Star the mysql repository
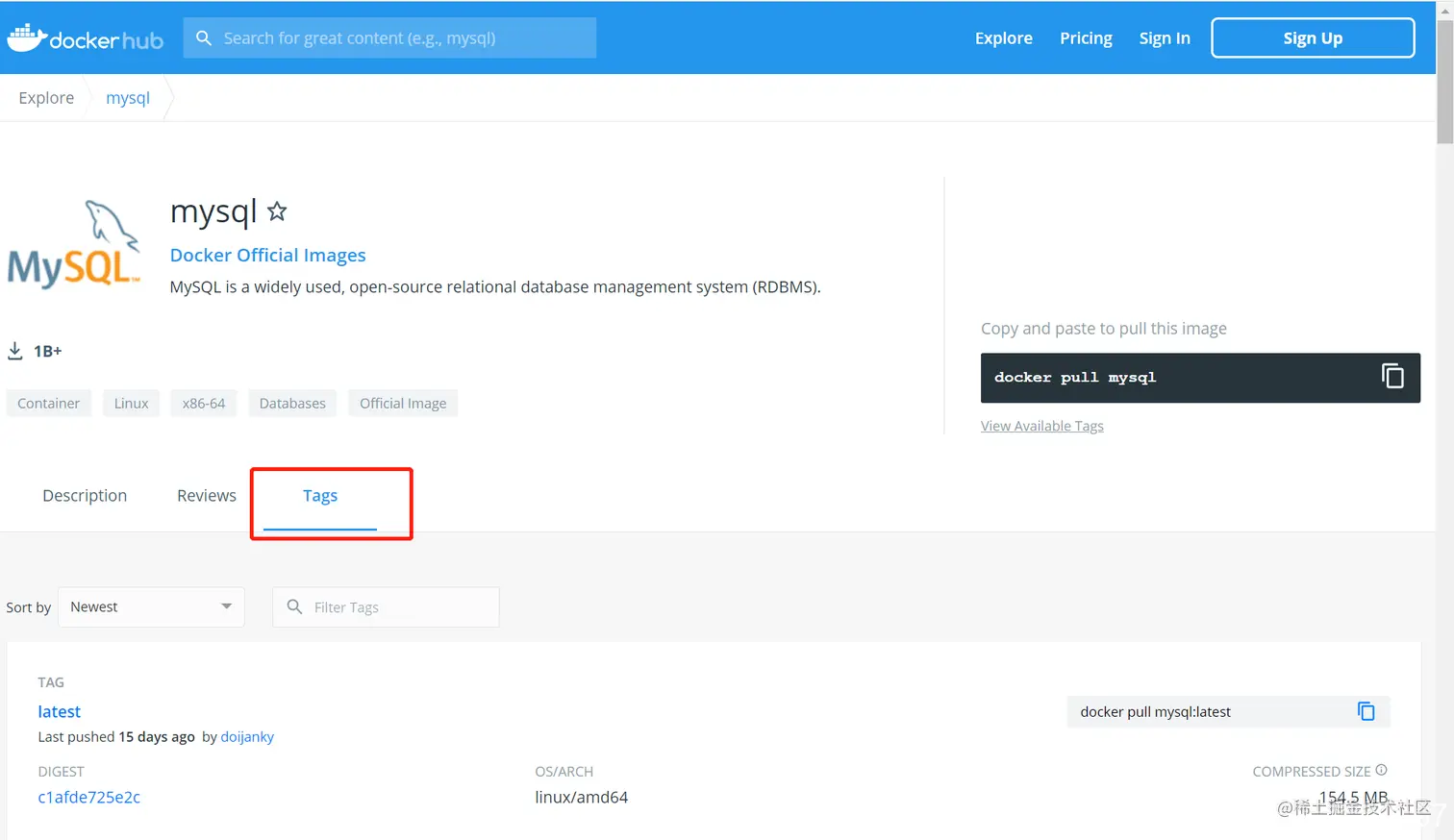This screenshot has width=1454, height=840. [x=277, y=211]
